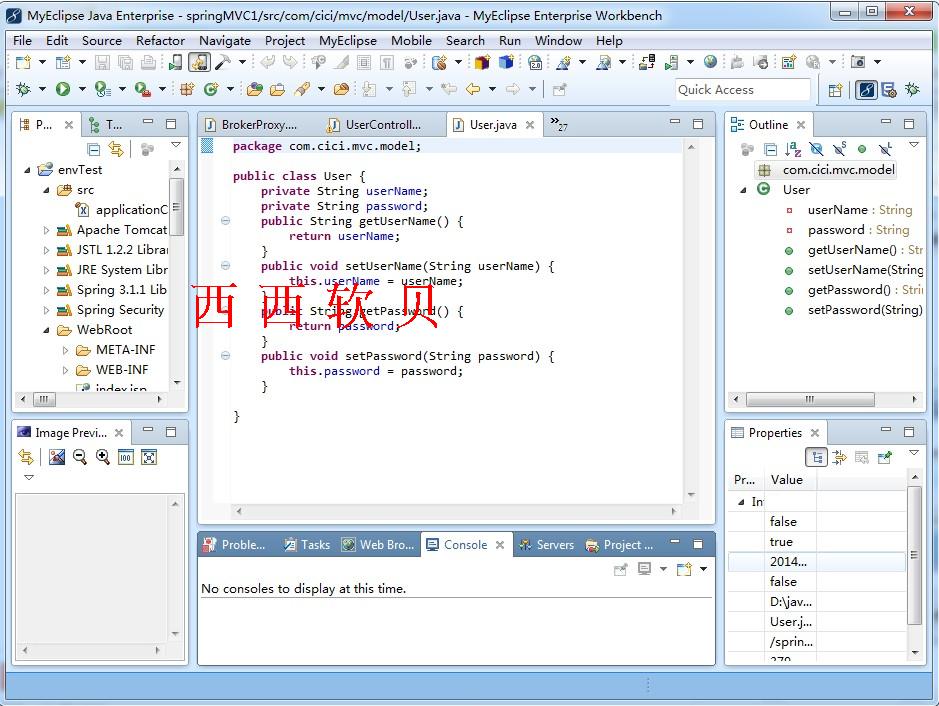Click the New wizard icon
Viewport: 939px width, 706px height.
(x=23, y=62)
